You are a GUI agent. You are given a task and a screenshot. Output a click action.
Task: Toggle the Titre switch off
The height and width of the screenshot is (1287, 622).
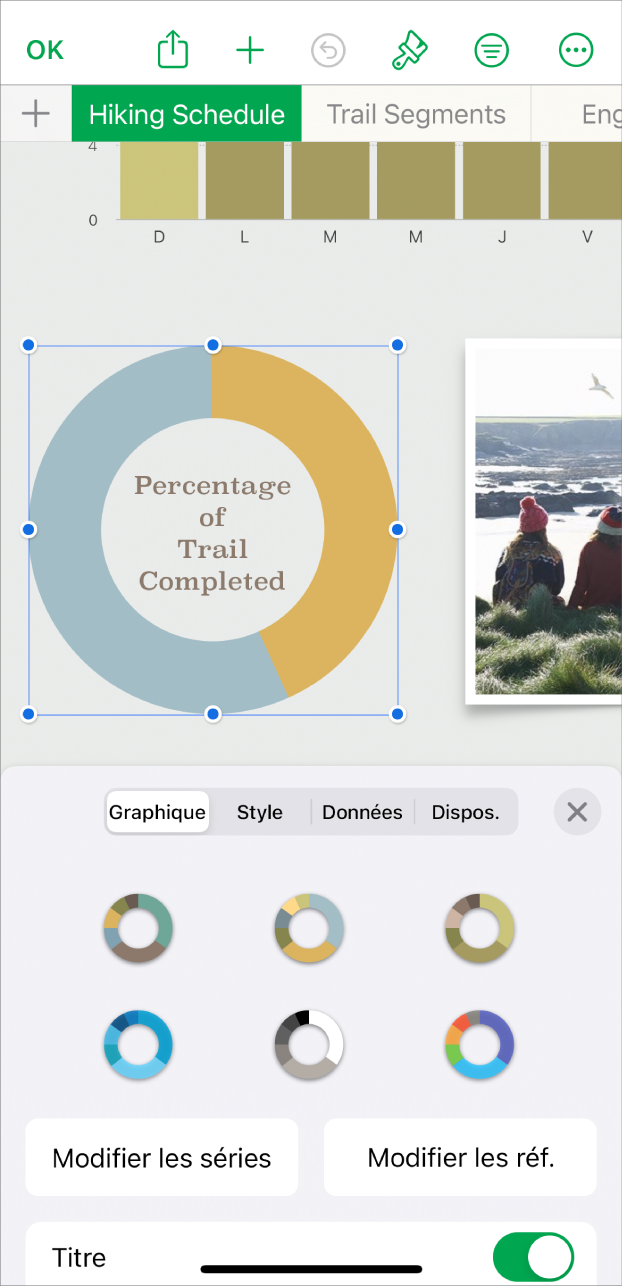tap(533, 1257)
